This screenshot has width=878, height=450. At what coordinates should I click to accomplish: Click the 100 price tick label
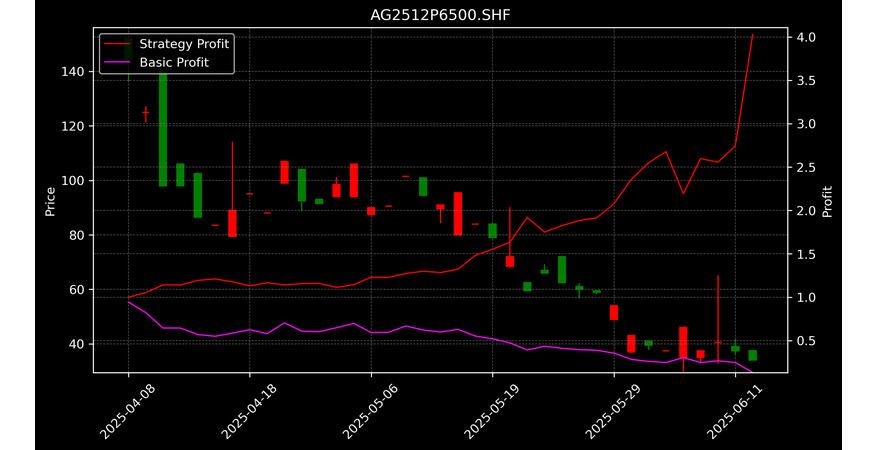pyautogui.click(x=73, y=180)
